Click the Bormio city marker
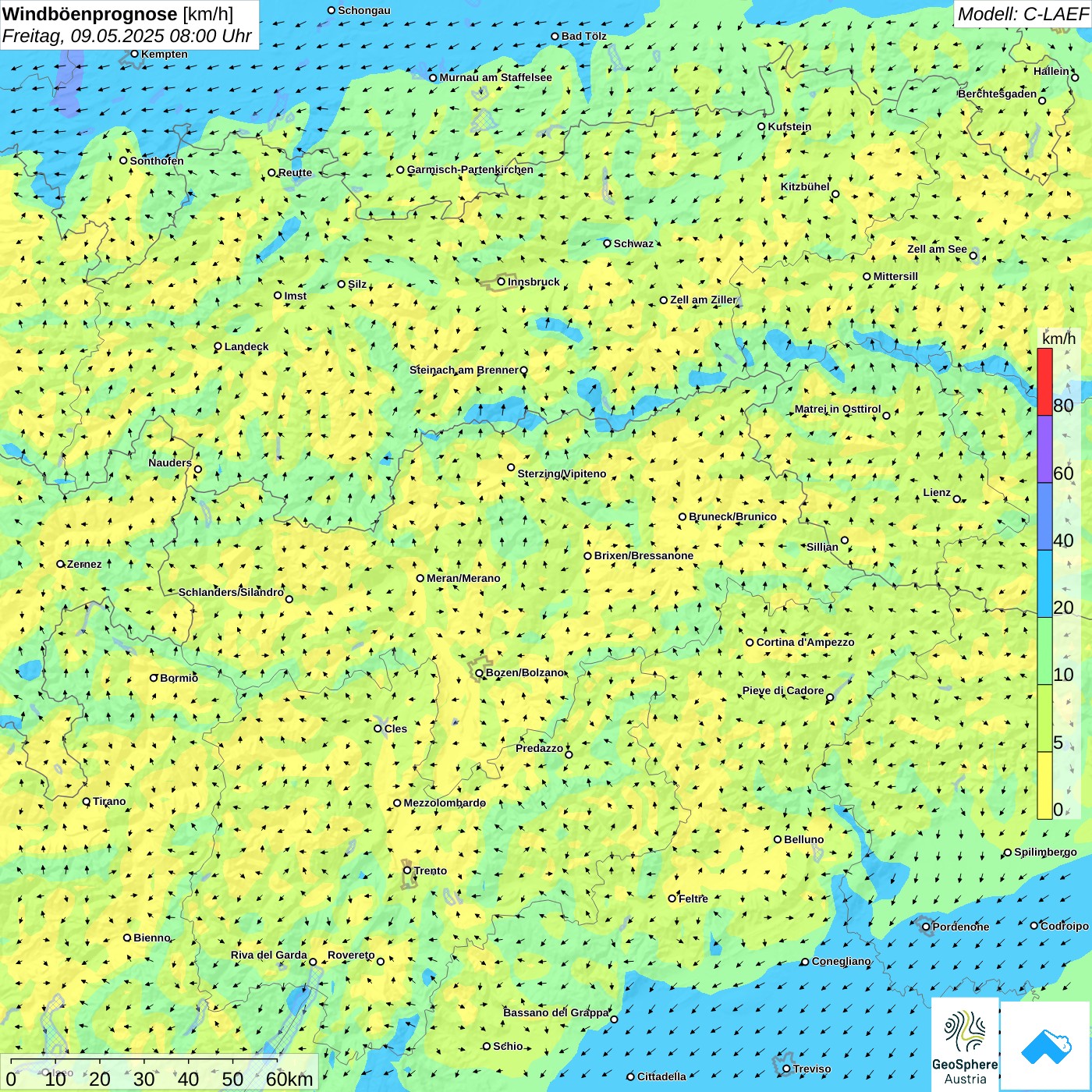 coord(154,678)
